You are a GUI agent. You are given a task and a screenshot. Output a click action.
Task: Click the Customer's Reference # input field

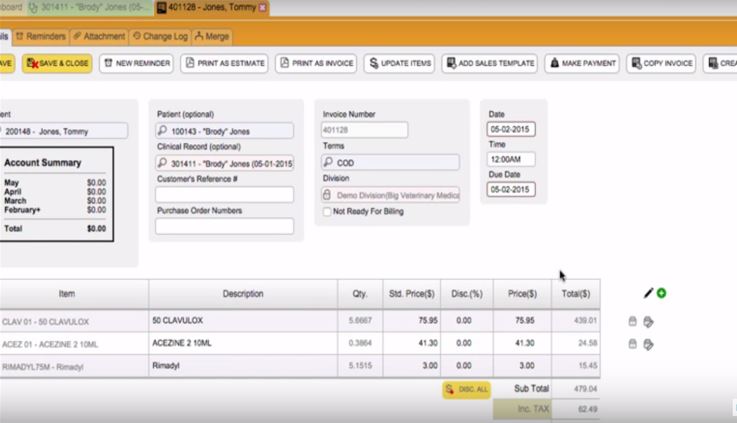pos(225,195)
